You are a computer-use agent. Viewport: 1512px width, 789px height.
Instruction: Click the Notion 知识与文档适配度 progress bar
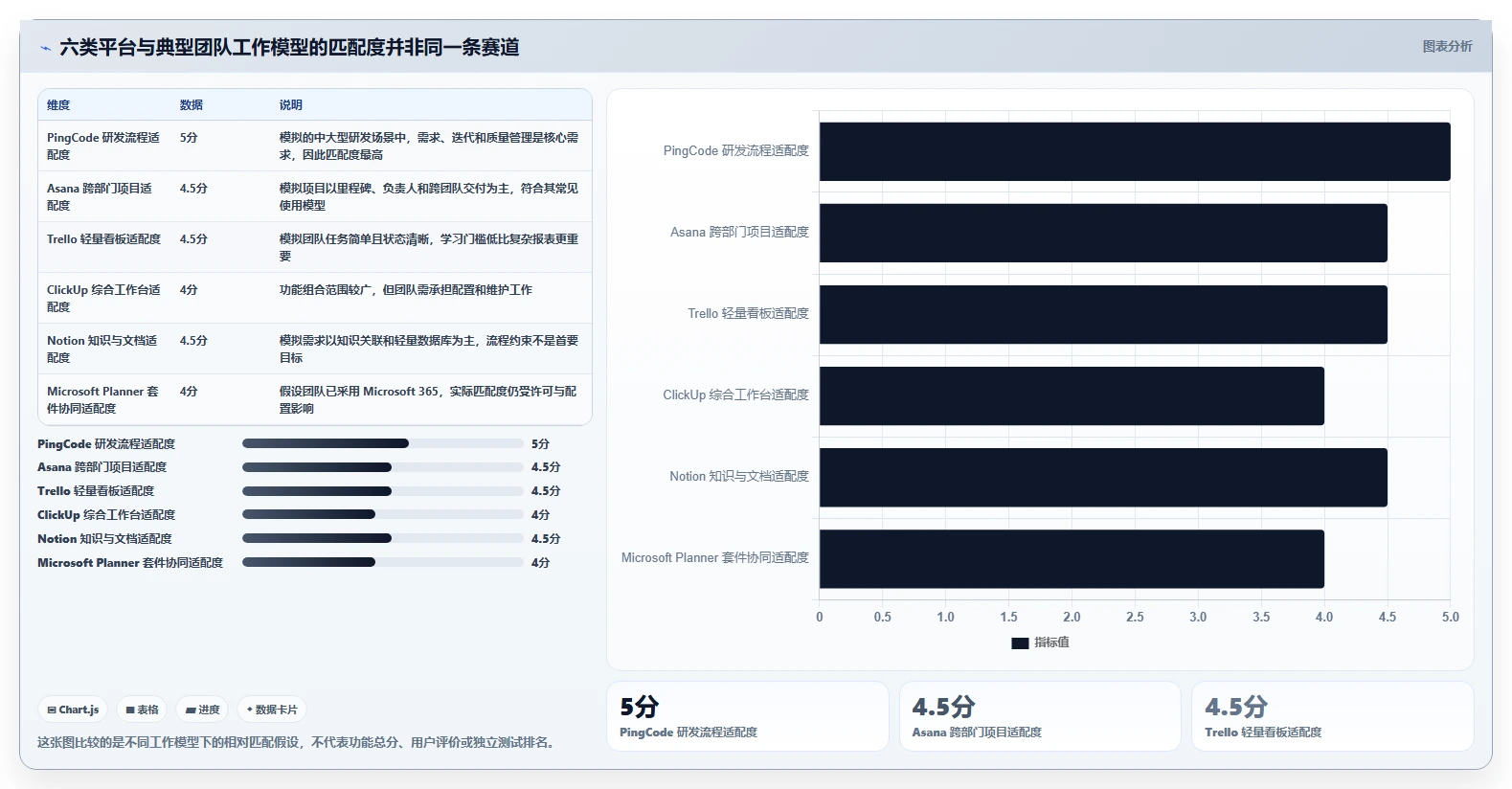click(x=383, y=538)
